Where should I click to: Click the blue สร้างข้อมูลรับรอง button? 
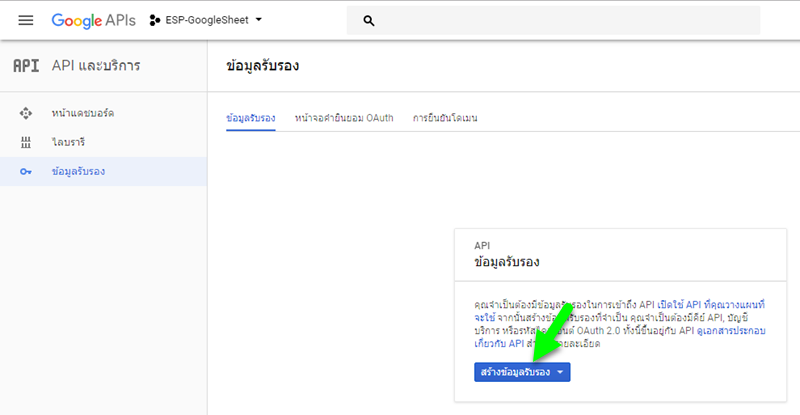point(515,372)
